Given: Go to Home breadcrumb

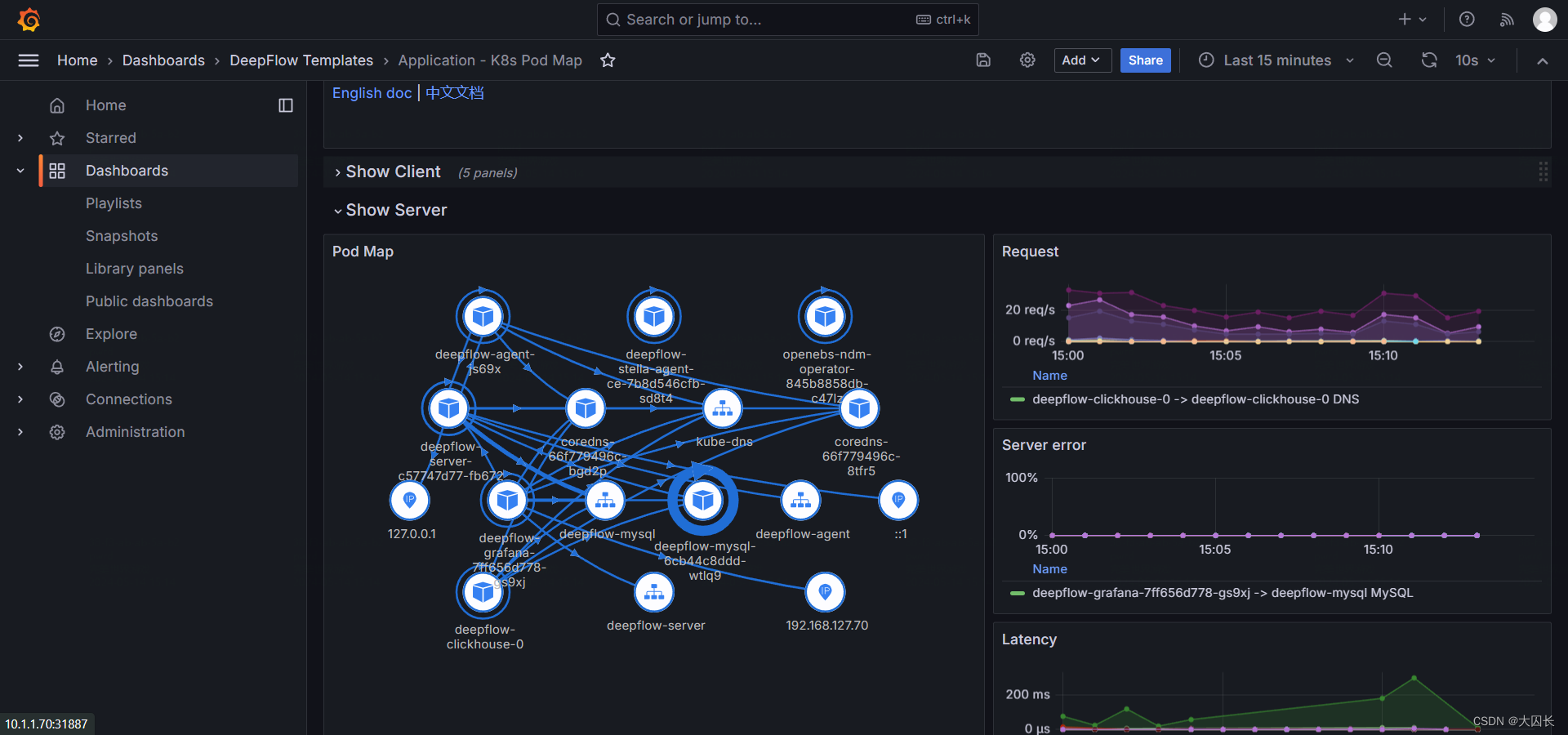Looking at the screenshot, I should point(78,60).
